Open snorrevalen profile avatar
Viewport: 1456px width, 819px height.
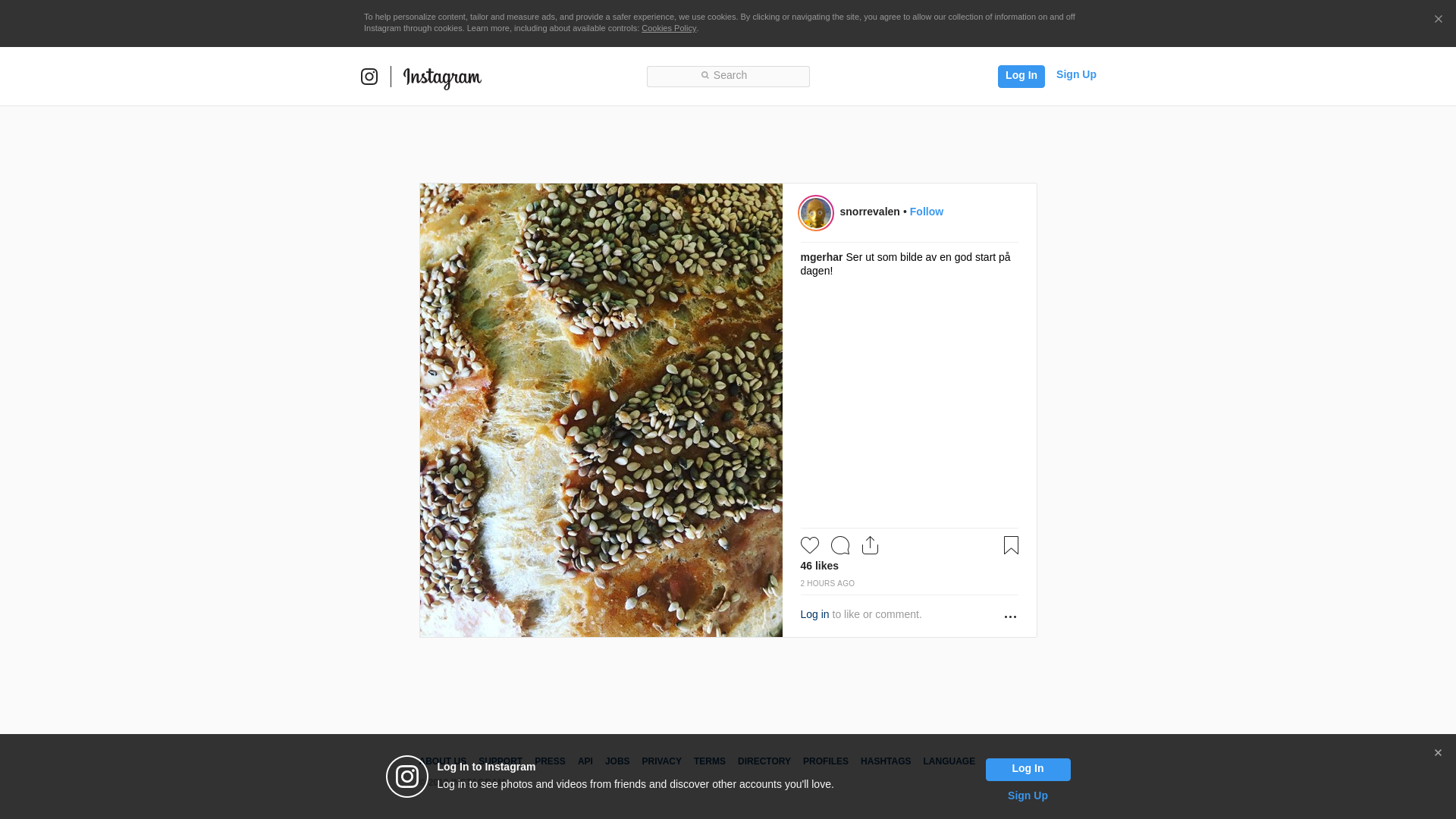click(816, 213)
